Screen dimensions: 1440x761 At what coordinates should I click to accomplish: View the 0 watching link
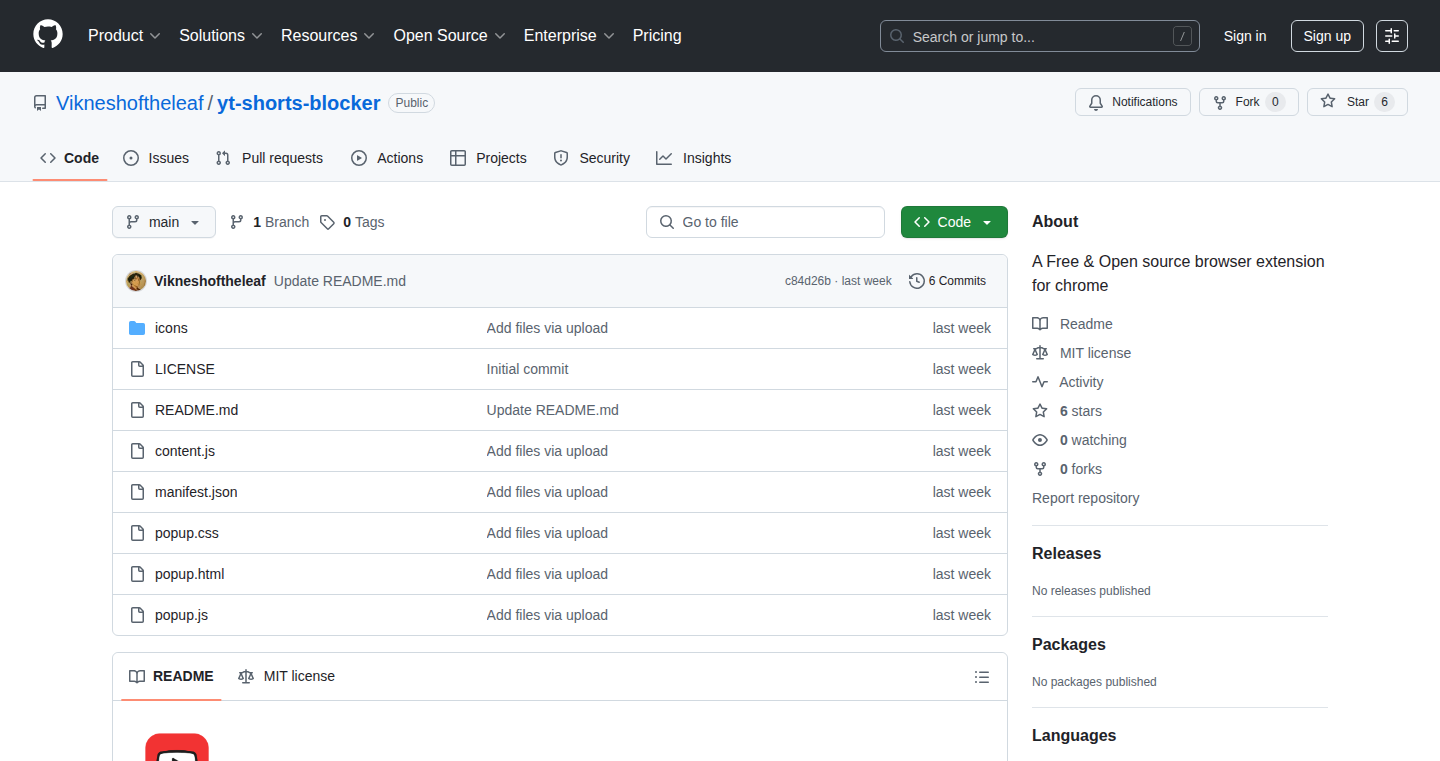(x=1079, y=440)
